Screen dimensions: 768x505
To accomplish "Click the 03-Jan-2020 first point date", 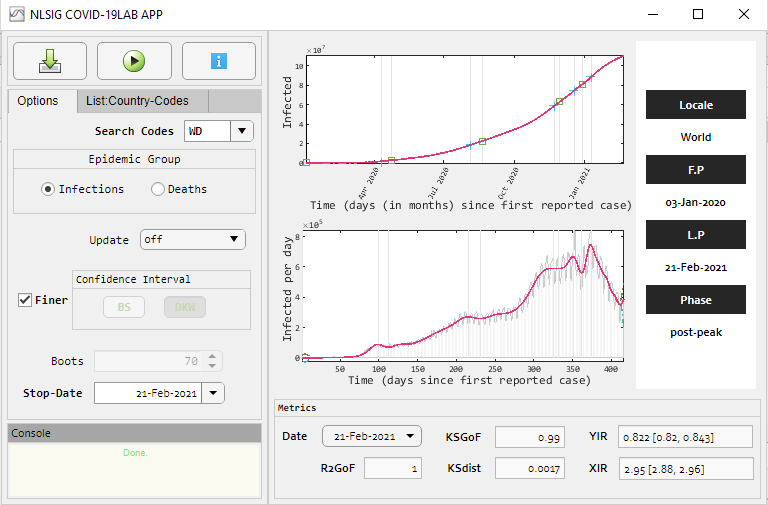I will pos(696,202).
